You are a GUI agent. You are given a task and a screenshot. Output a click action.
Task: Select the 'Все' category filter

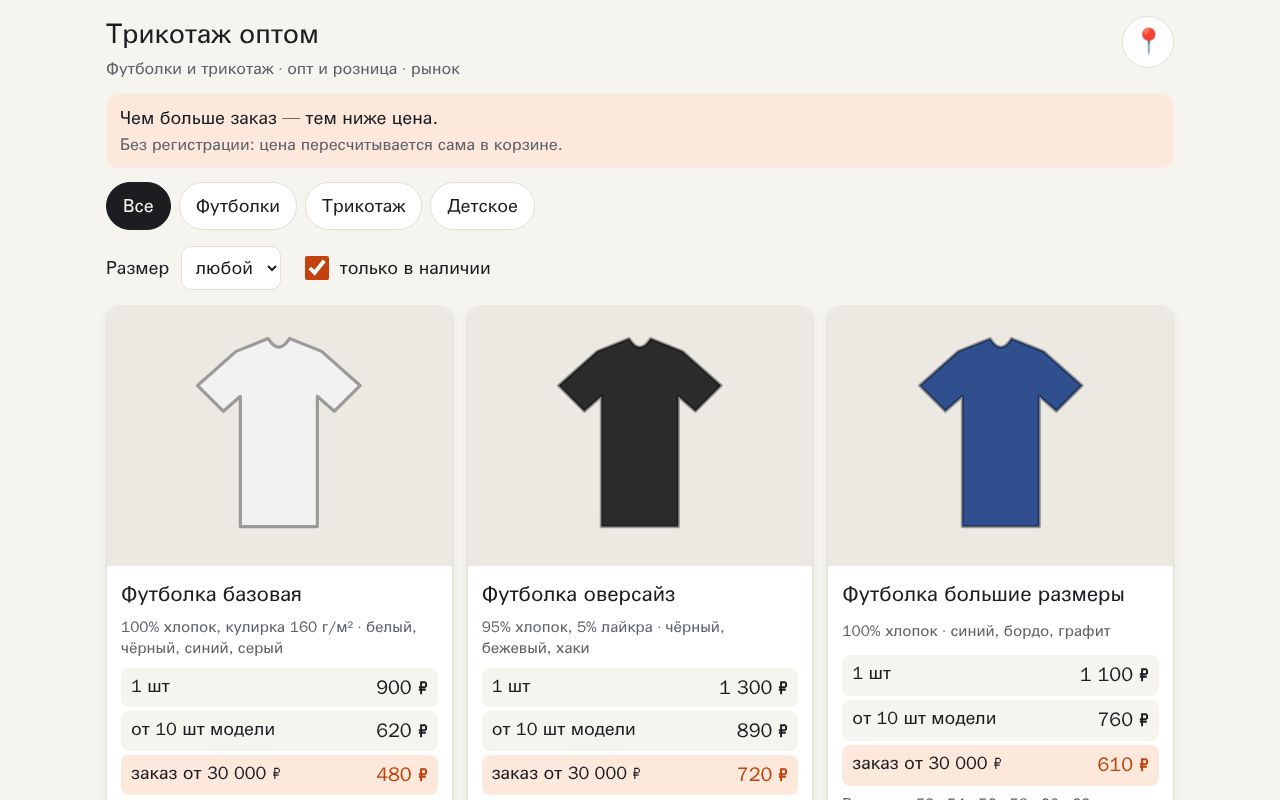pyautogui.click(x=138, y=206)
